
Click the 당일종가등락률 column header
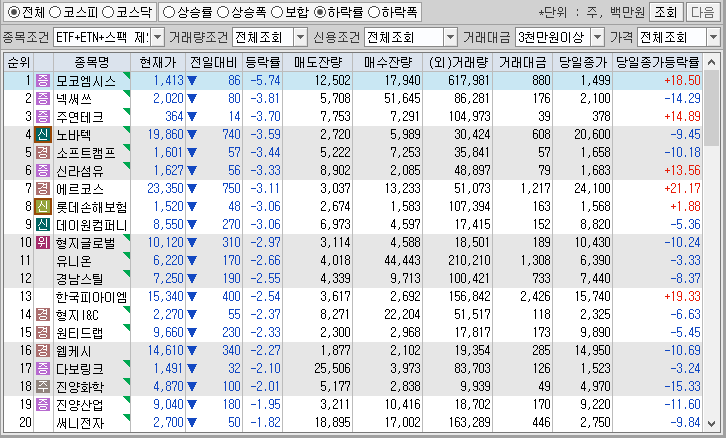(x=657, y=63)
